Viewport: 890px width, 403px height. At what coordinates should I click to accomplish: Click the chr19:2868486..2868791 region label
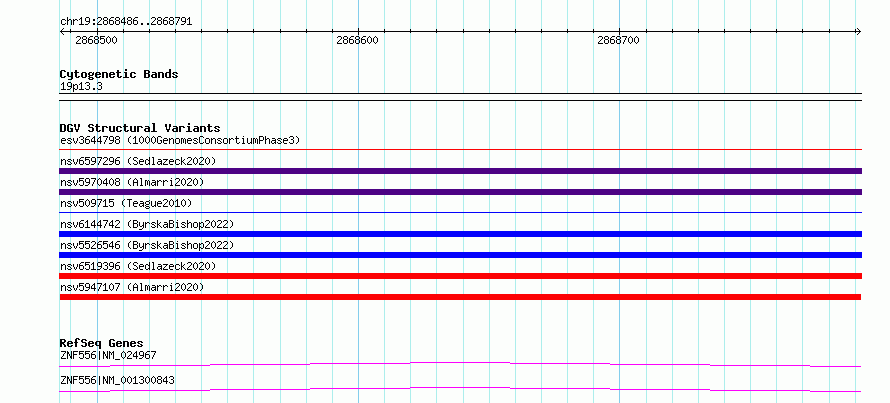click(126, 22)
